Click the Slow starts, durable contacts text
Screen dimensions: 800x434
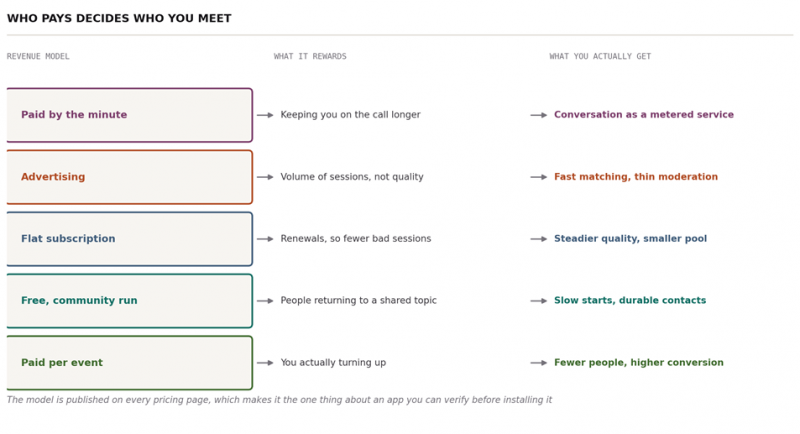pos(630,300)
